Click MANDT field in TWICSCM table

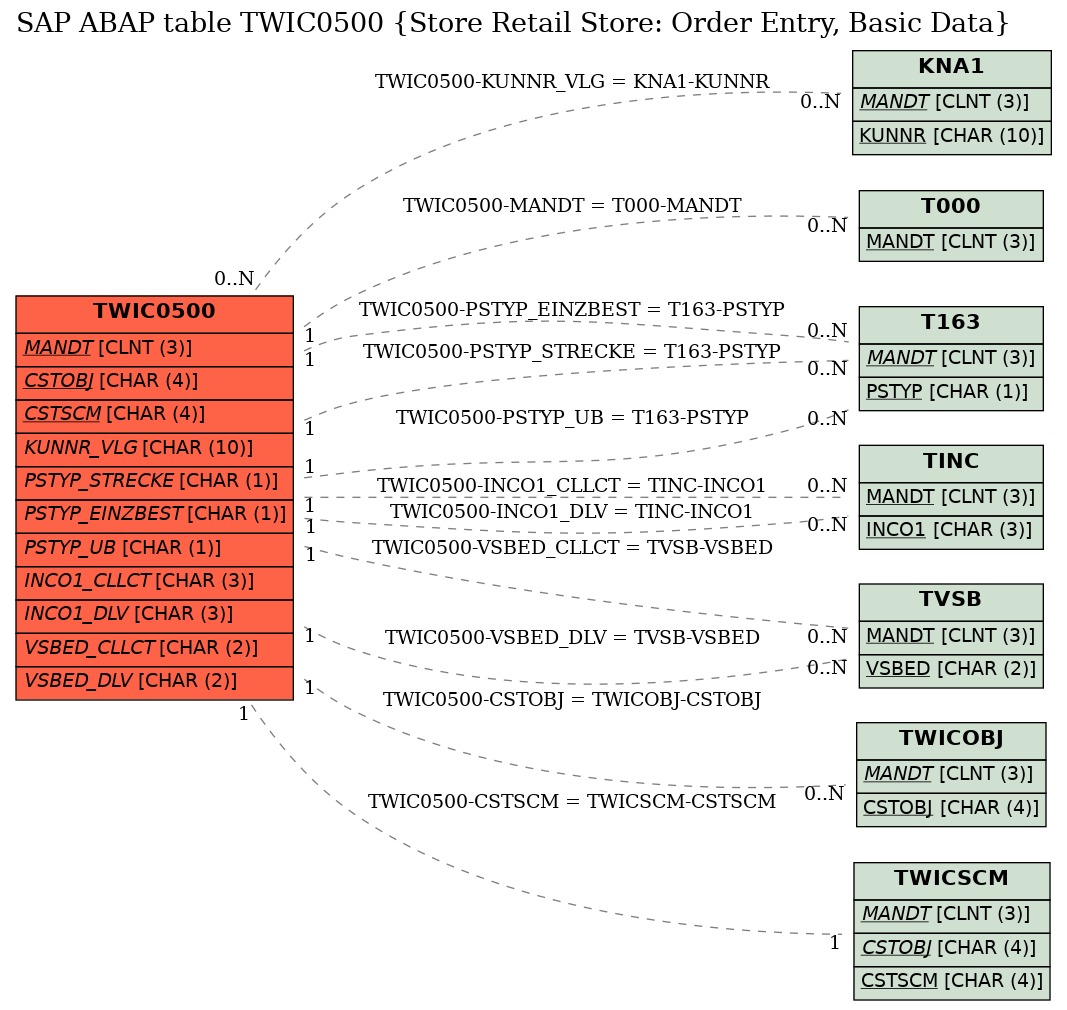951,915
